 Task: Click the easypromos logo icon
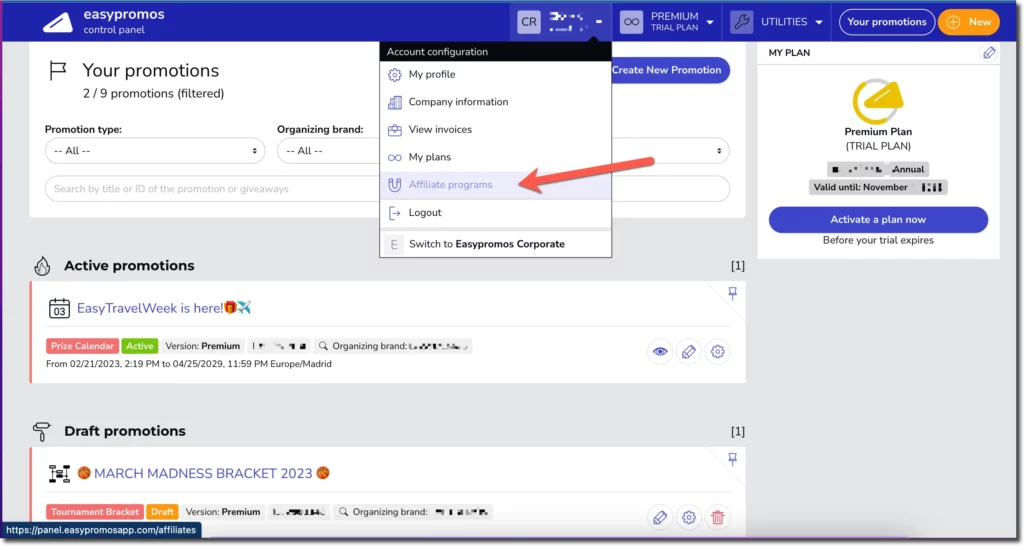pyautogui.click(x=58, y=22)
